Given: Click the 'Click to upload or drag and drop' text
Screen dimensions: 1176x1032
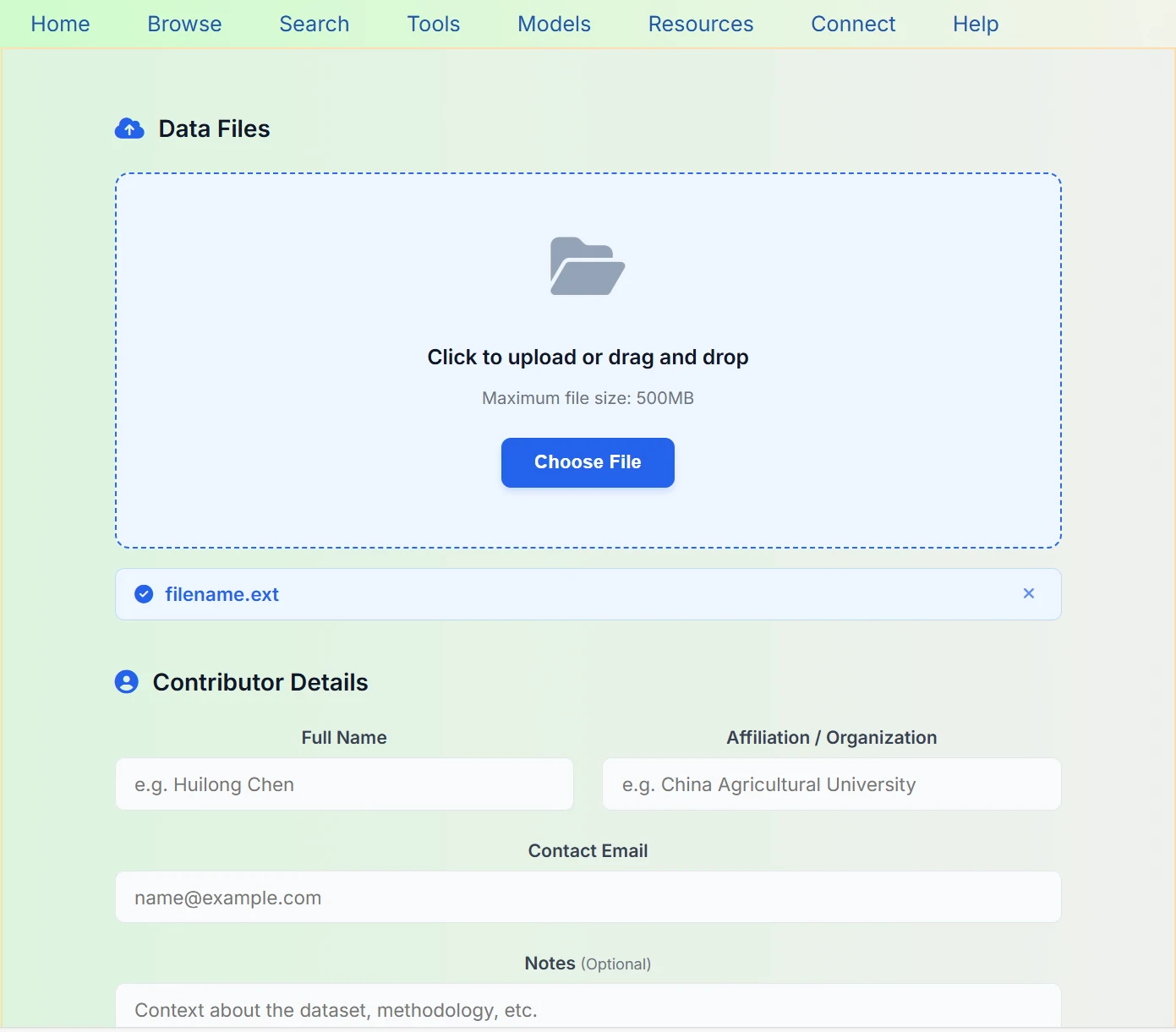Looking at the screenshot, I should (588, 358).
